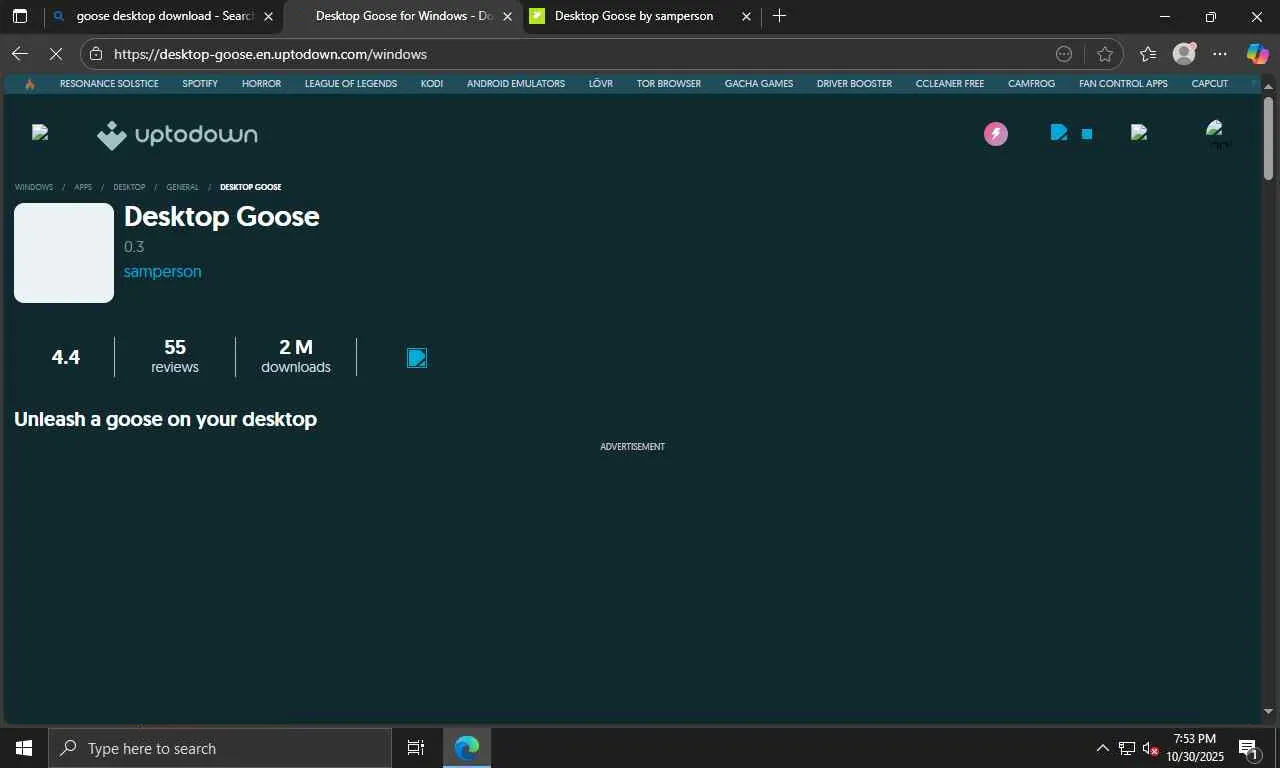Viewport: 1280px width, 768px height.
Task: Open the HORROR trending link
Action: (x=261, y=84)
